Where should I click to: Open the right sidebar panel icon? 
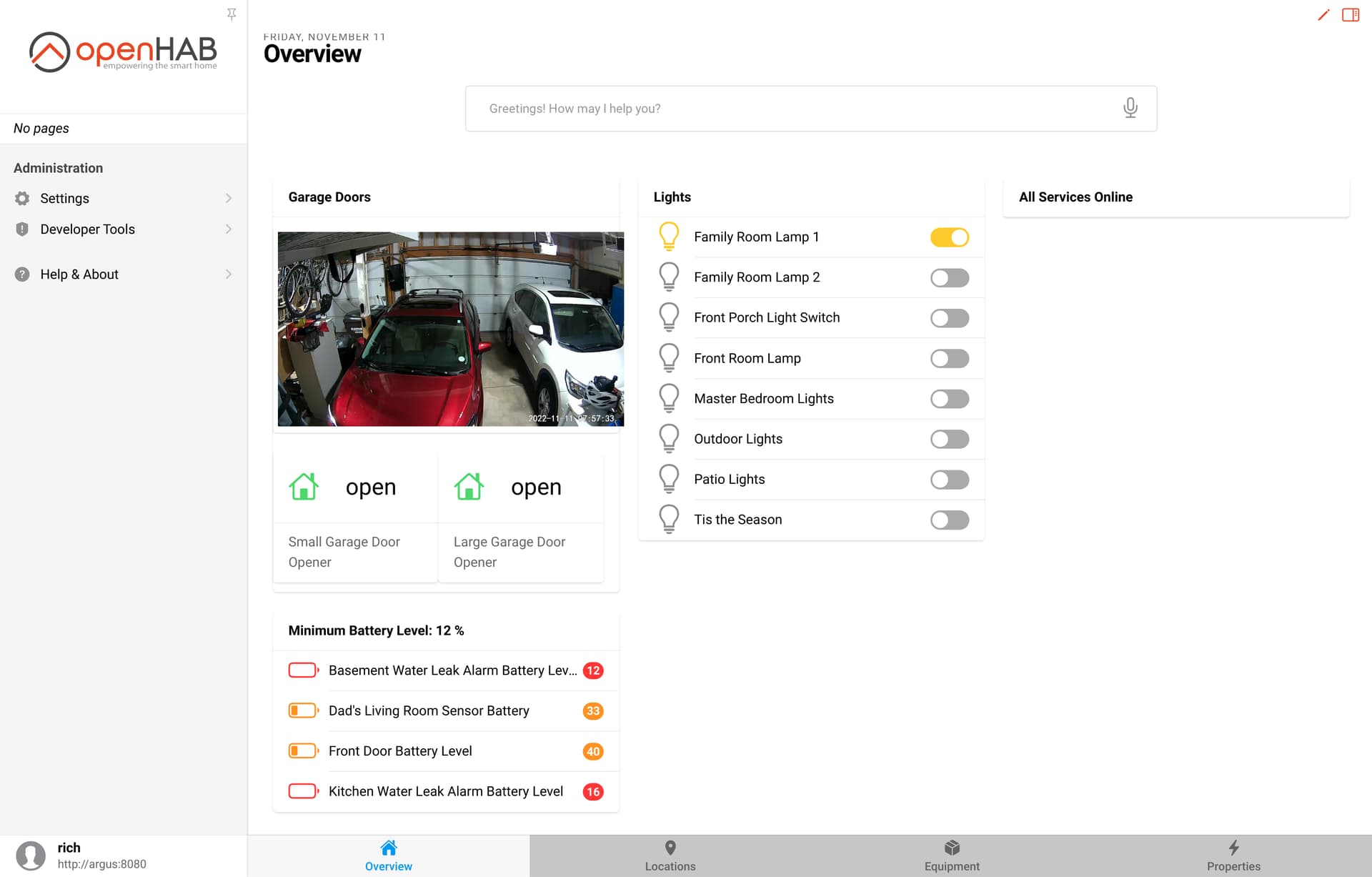point(1350,15)
